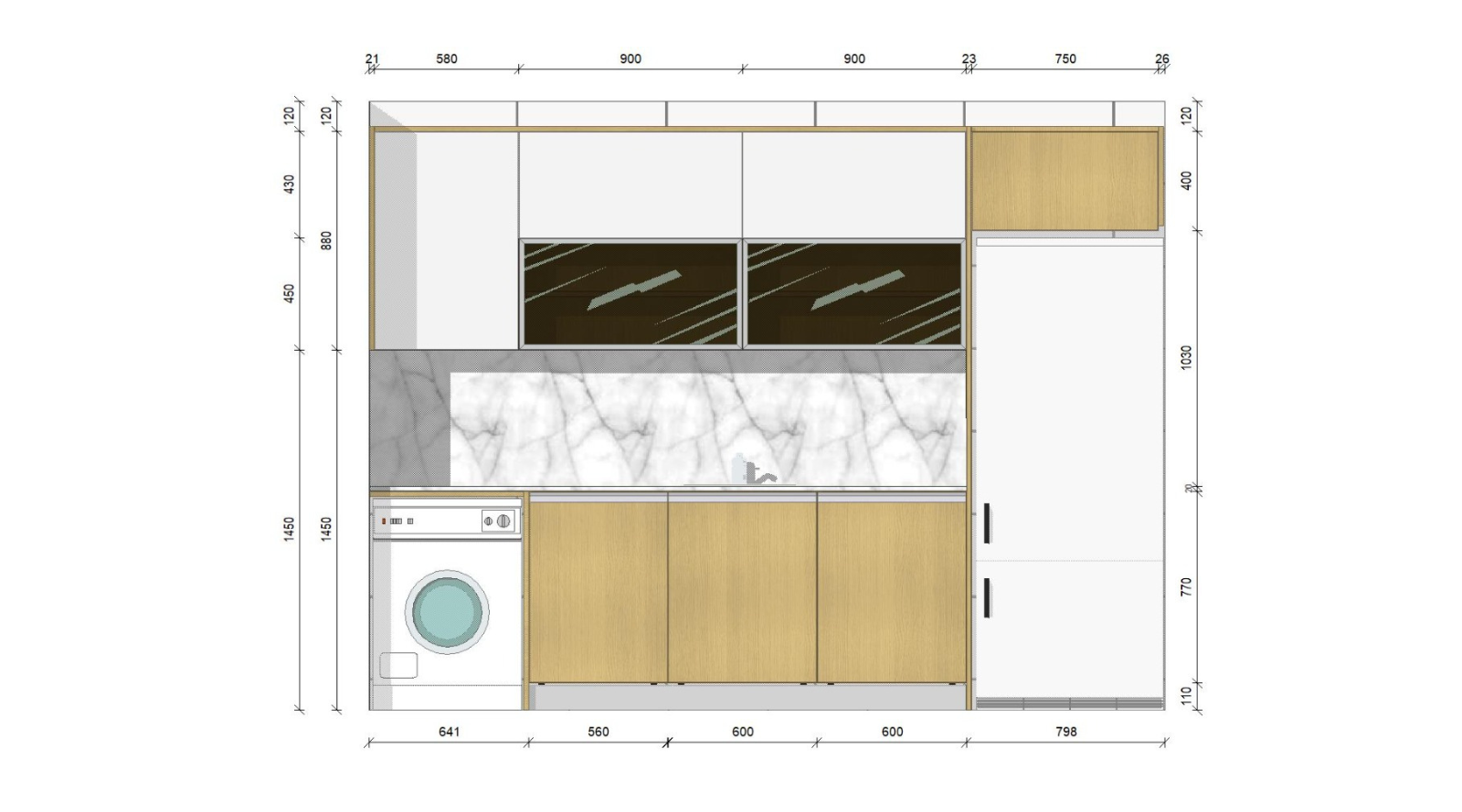Select the 430 vertical dimension label
The image size is (1462, 812).
pyautogui.click(x=290, y=184)
